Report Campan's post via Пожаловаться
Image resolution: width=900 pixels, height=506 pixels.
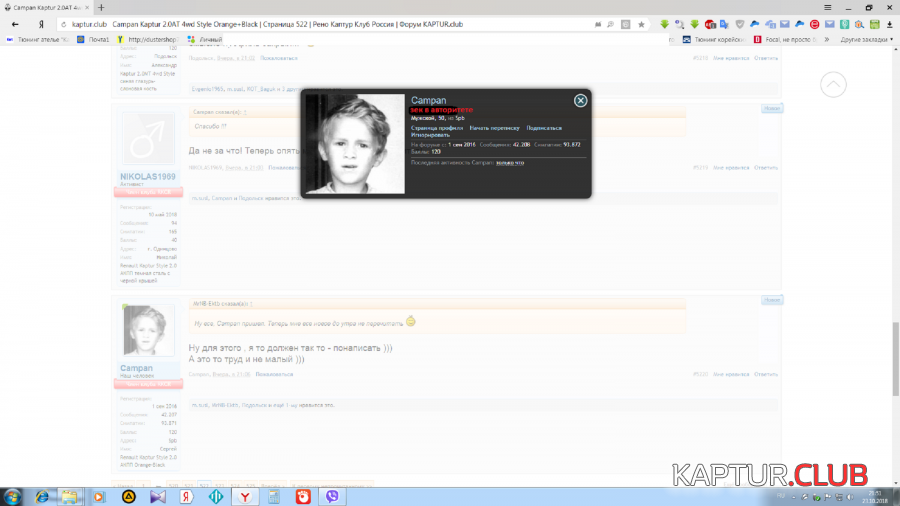click(274, 374)
